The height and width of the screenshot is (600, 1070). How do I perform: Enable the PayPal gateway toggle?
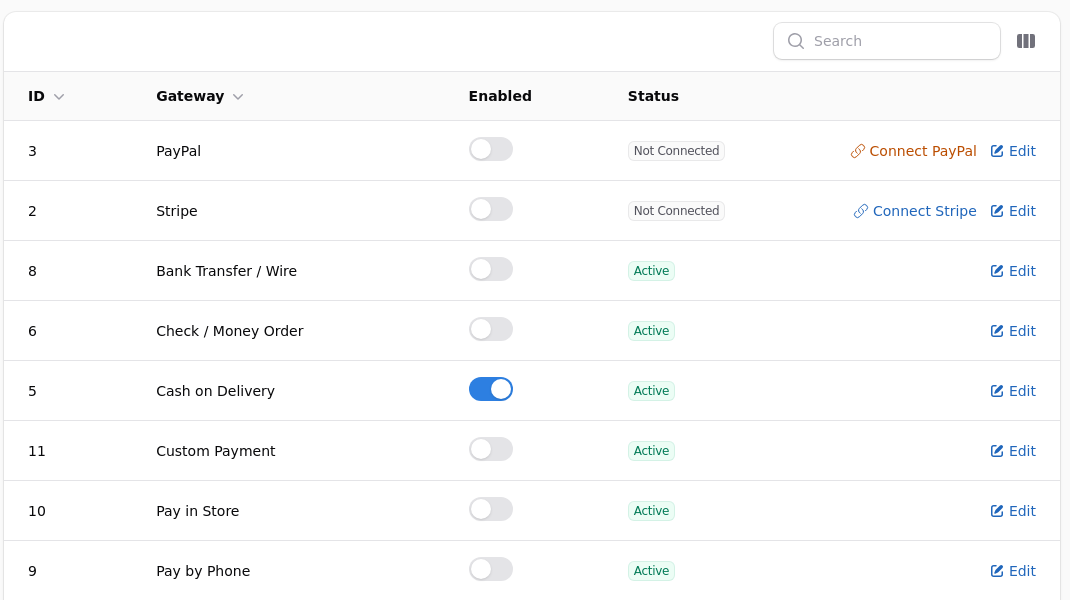click(x=491, y=149)
